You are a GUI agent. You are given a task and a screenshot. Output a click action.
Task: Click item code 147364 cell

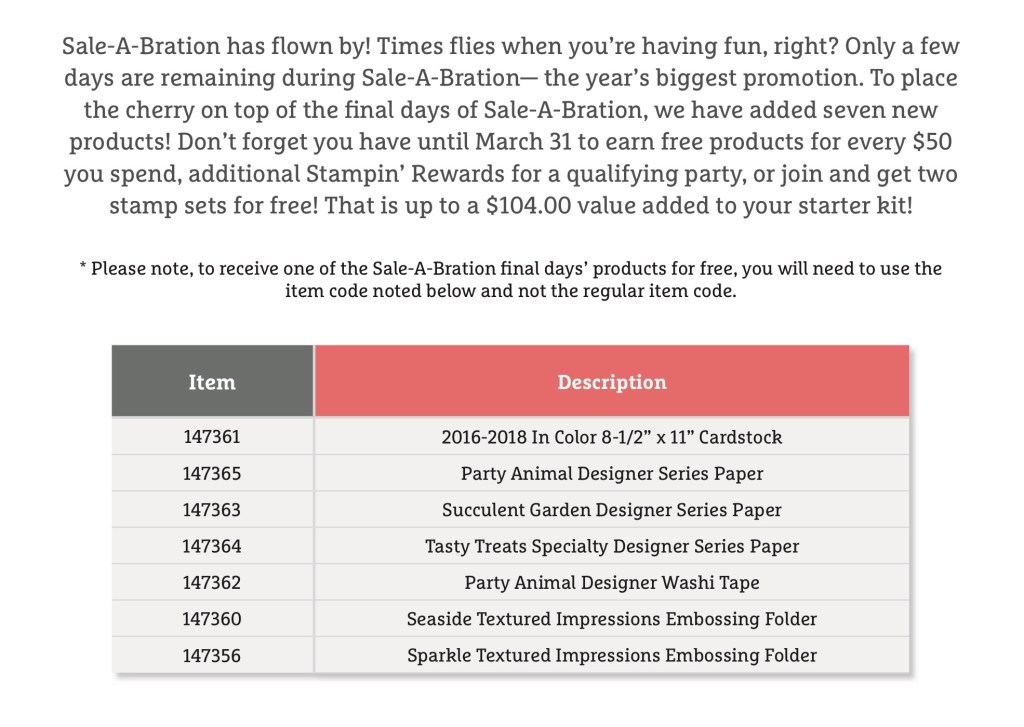pyautogui.click(x=212, y=546)
